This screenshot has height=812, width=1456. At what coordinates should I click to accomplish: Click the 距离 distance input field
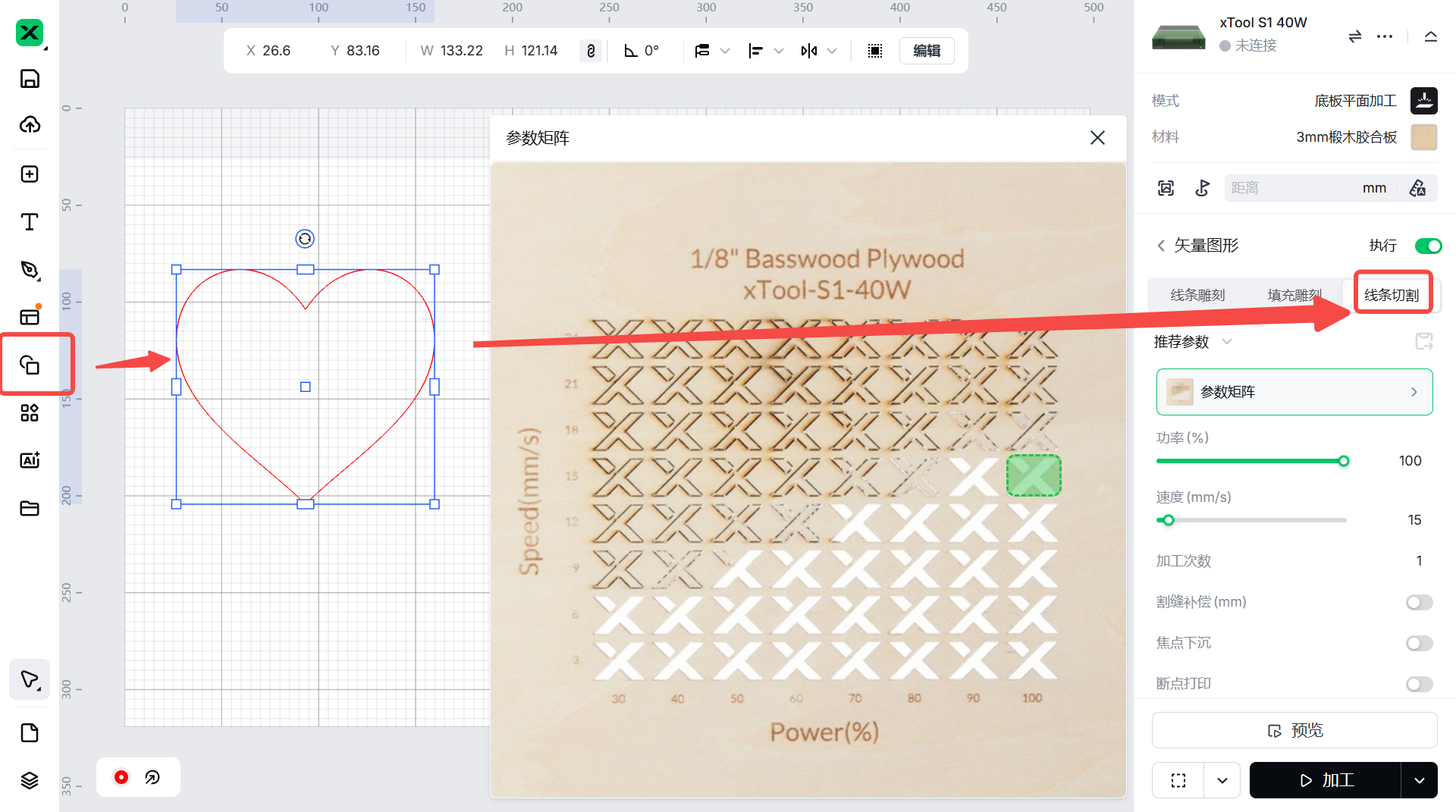[x=1289, y=188]
